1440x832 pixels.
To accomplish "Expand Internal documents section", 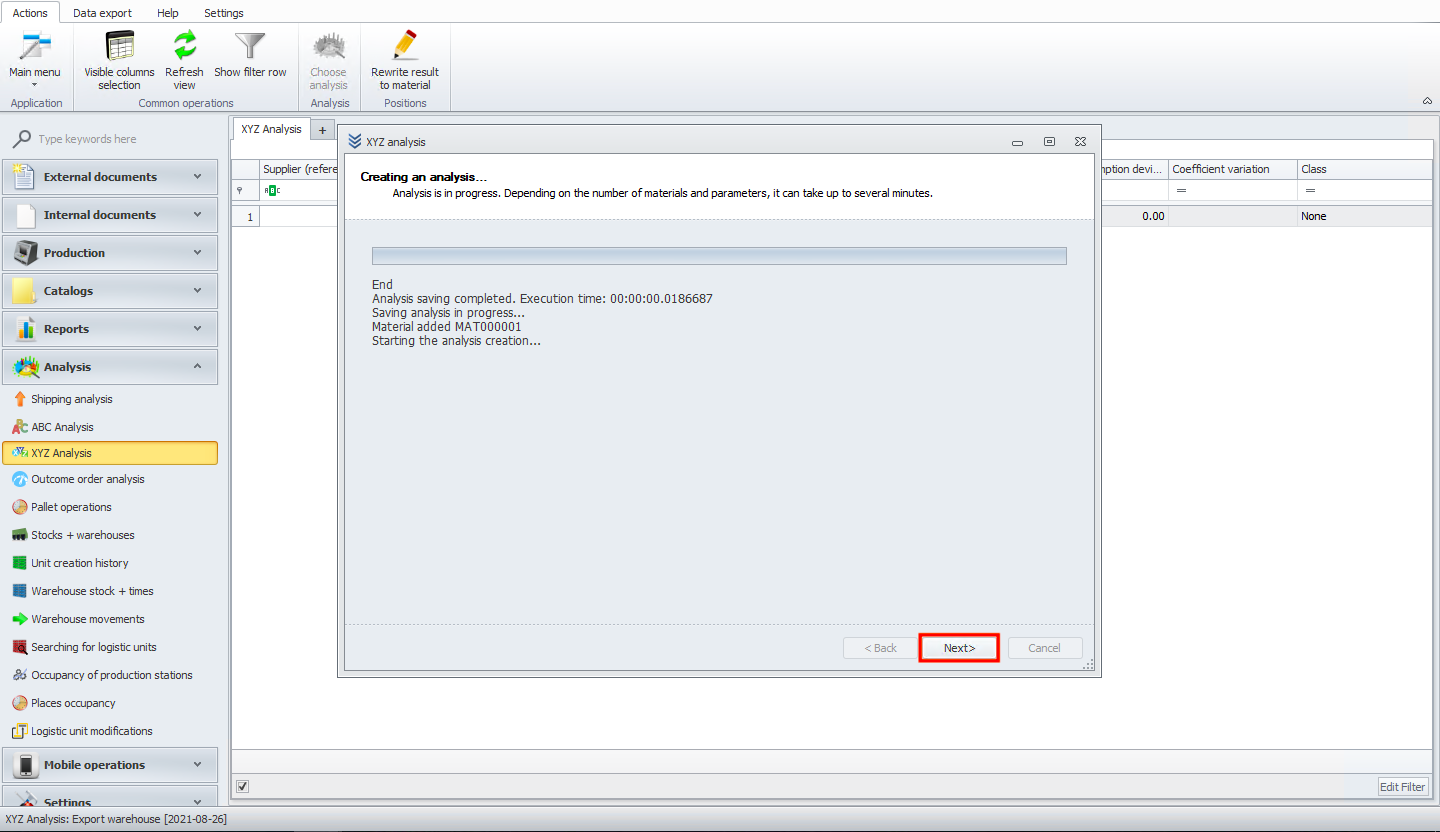I will (110, 215).
